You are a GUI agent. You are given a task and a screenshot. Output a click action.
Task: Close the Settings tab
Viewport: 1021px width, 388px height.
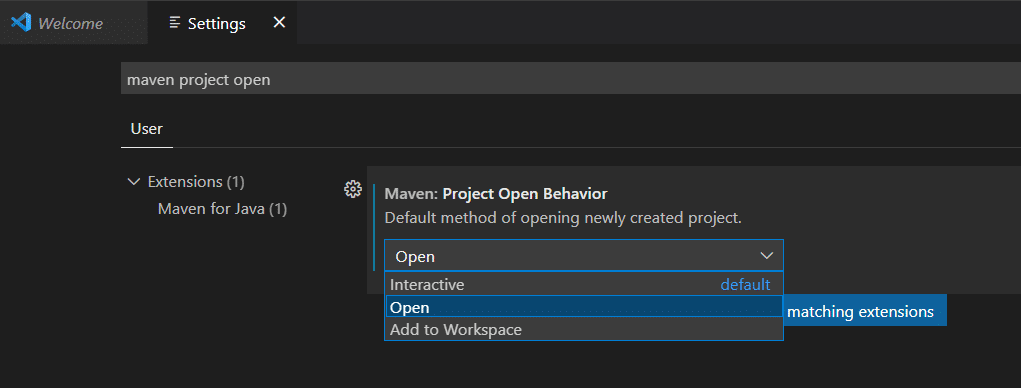coord(279,23)
